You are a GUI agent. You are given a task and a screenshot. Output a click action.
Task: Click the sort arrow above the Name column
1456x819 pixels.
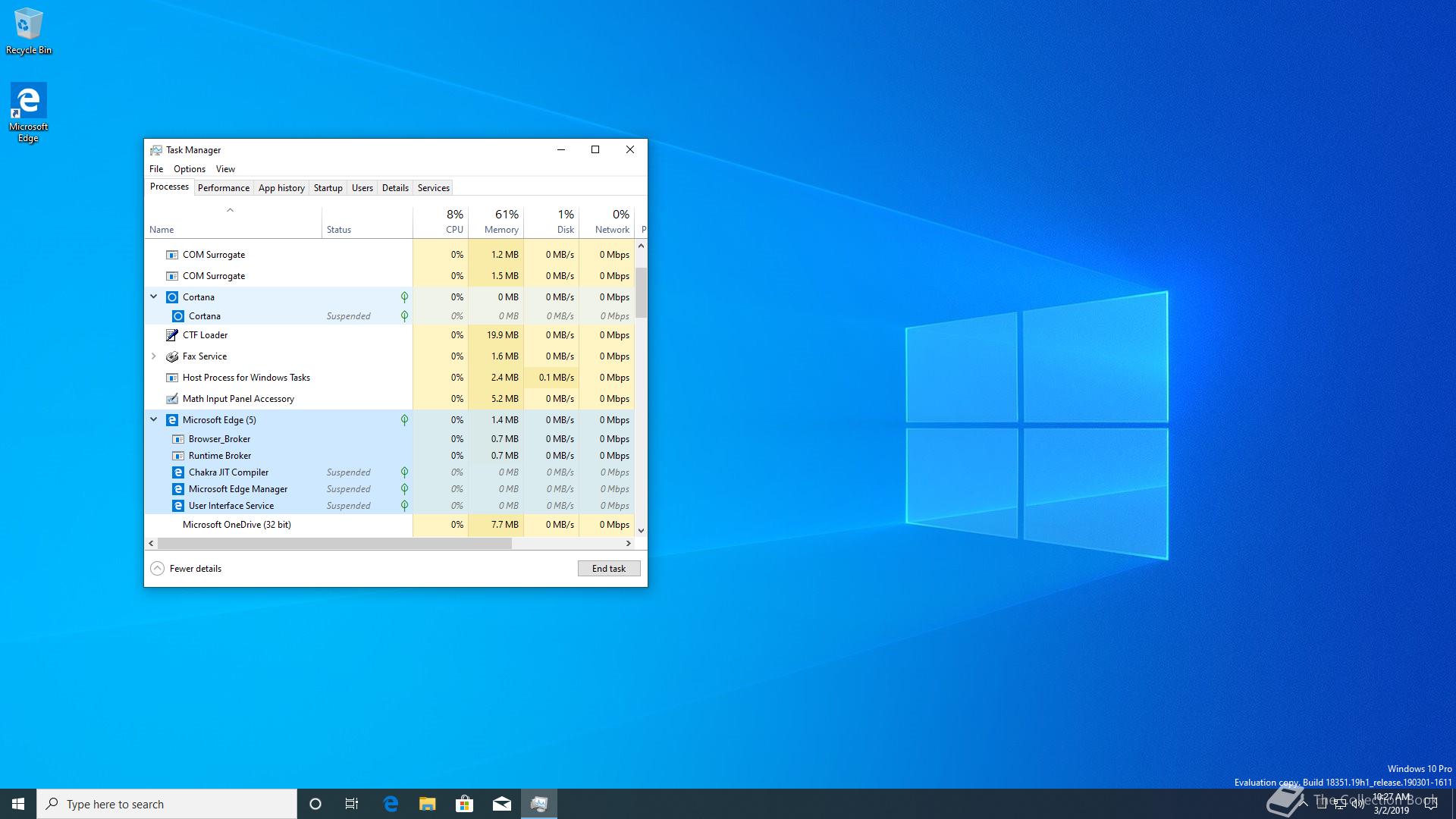pyautogui.click(x=230, y=210)
